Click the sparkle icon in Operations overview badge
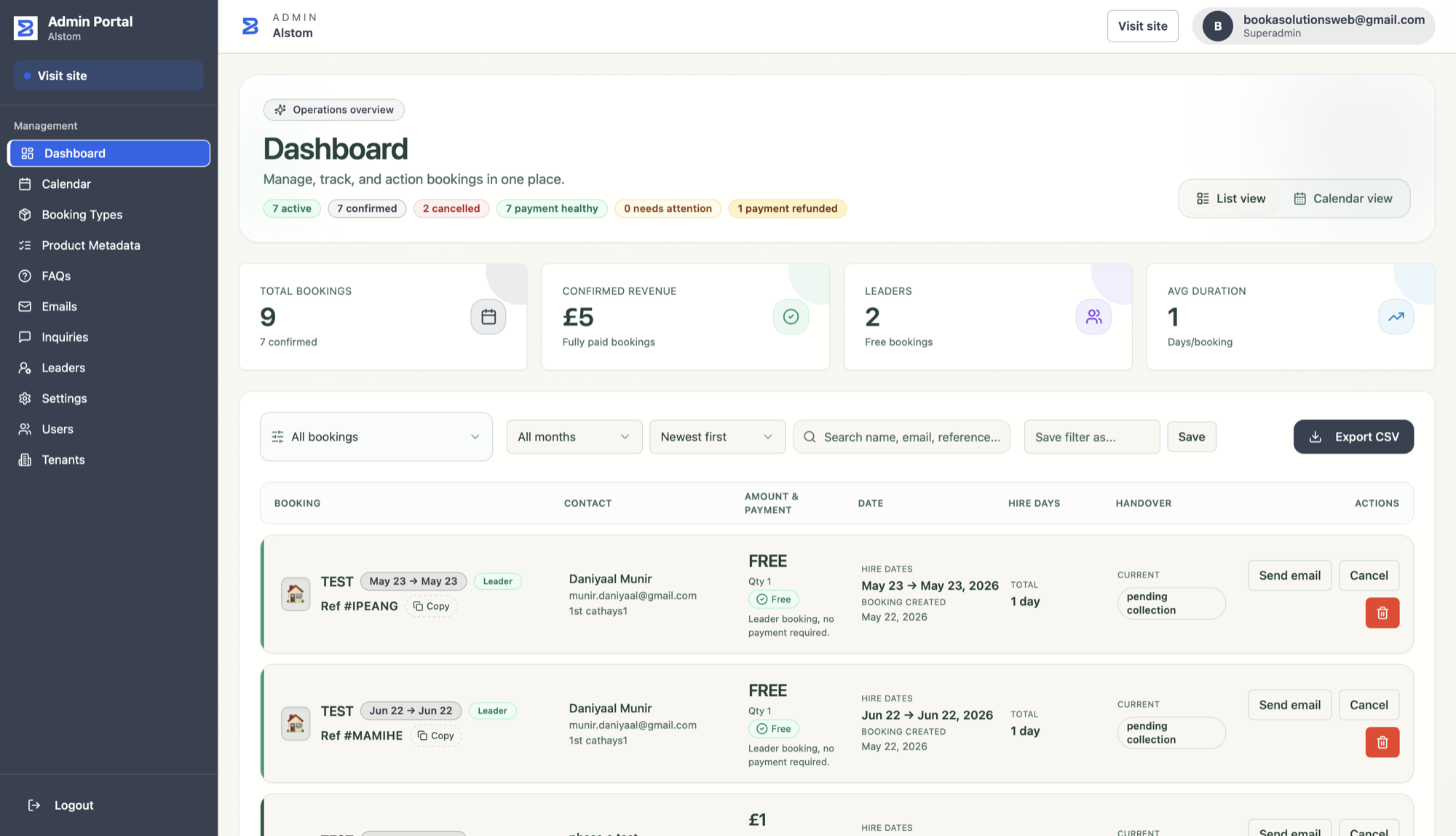The height and width of the screenshot is (836, 1456). pyautogui.click(x=280, y=110)
